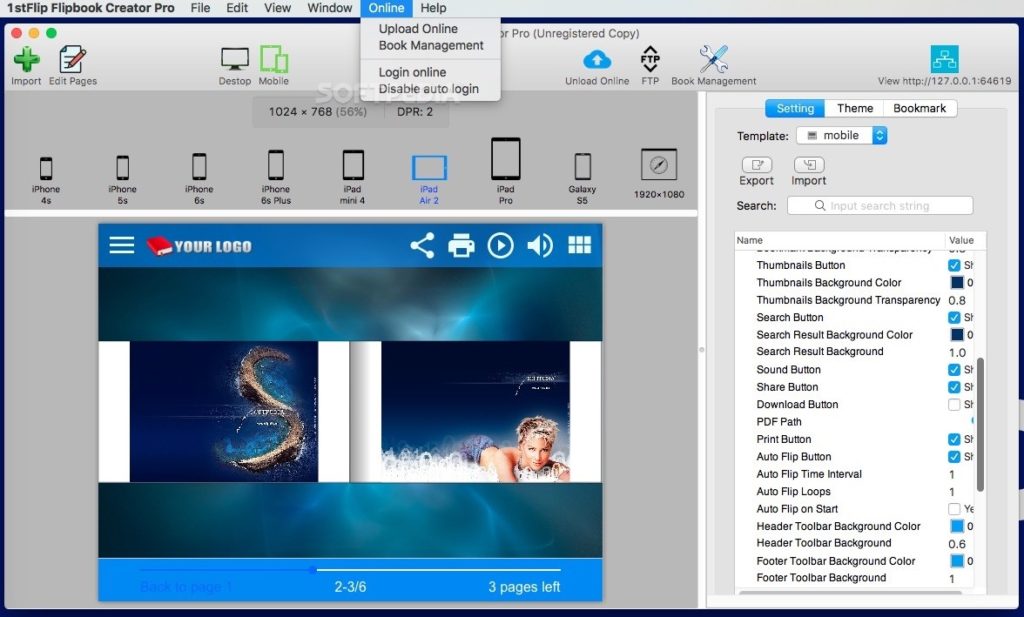Select the iPhone 6s device

coord(199,166)
